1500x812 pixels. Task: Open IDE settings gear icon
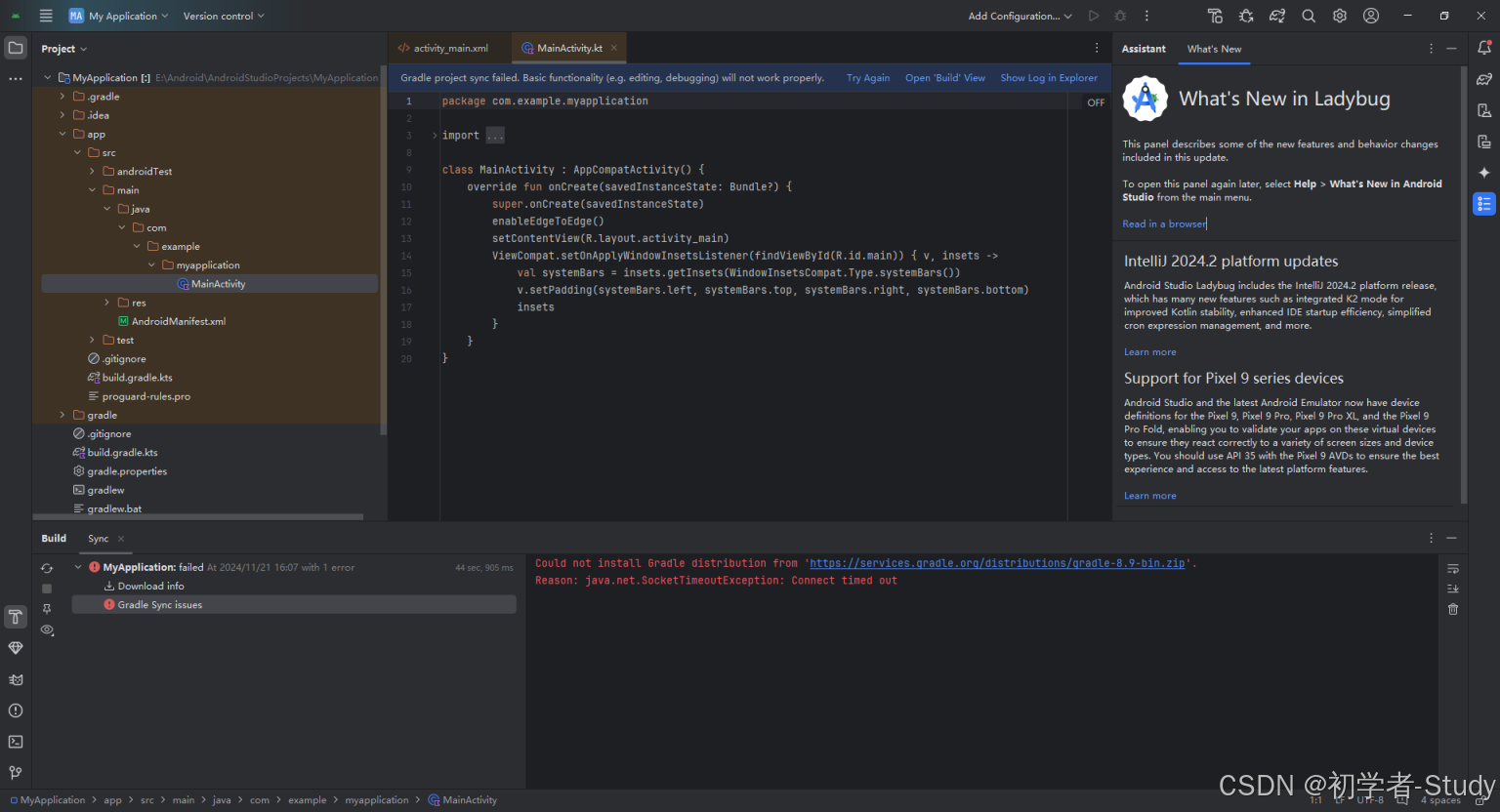click(1340, 16)
